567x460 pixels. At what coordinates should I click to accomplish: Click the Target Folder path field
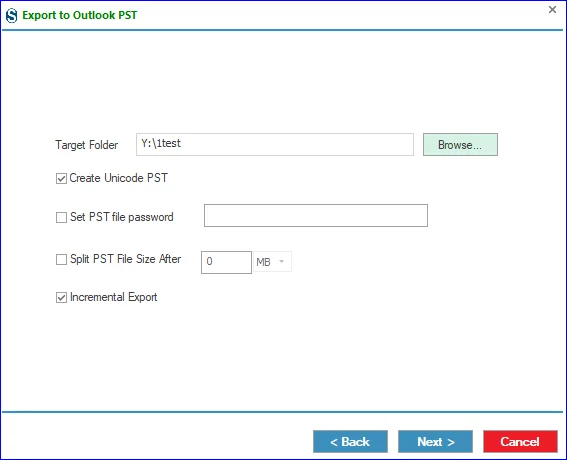tap(275, 144)
